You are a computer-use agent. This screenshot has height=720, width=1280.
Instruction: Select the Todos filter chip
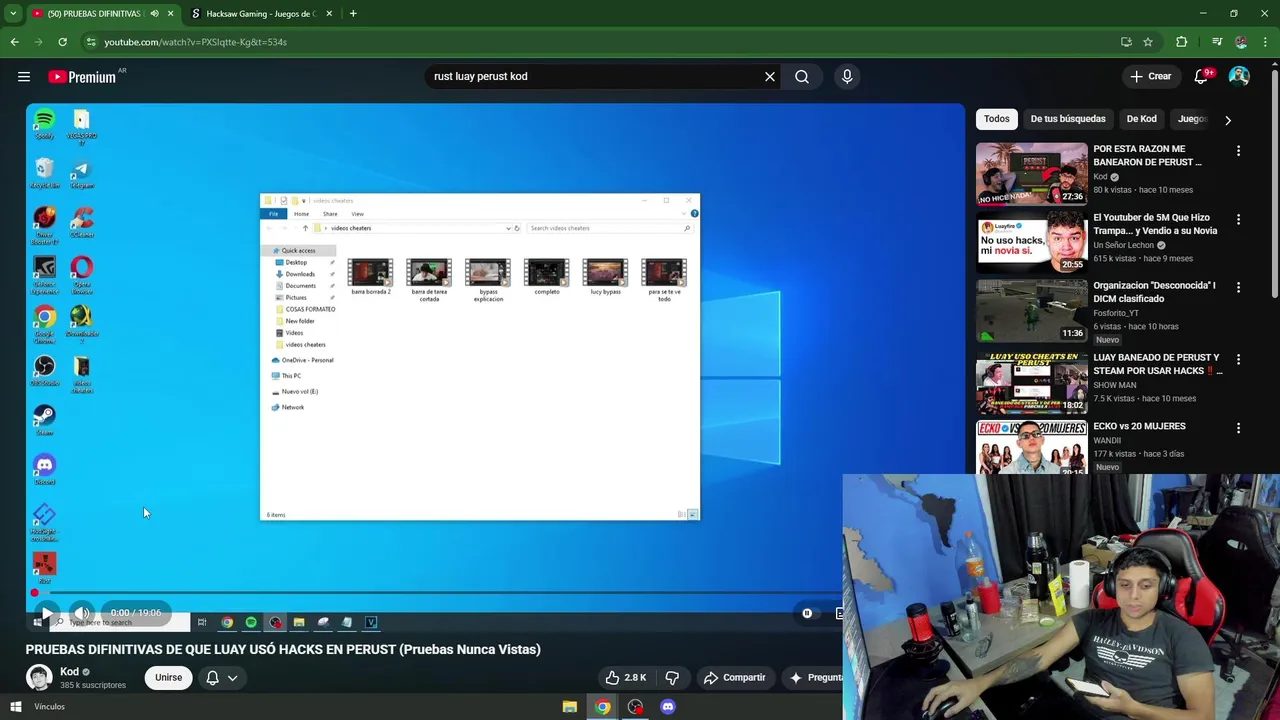[x=996, y=118]
